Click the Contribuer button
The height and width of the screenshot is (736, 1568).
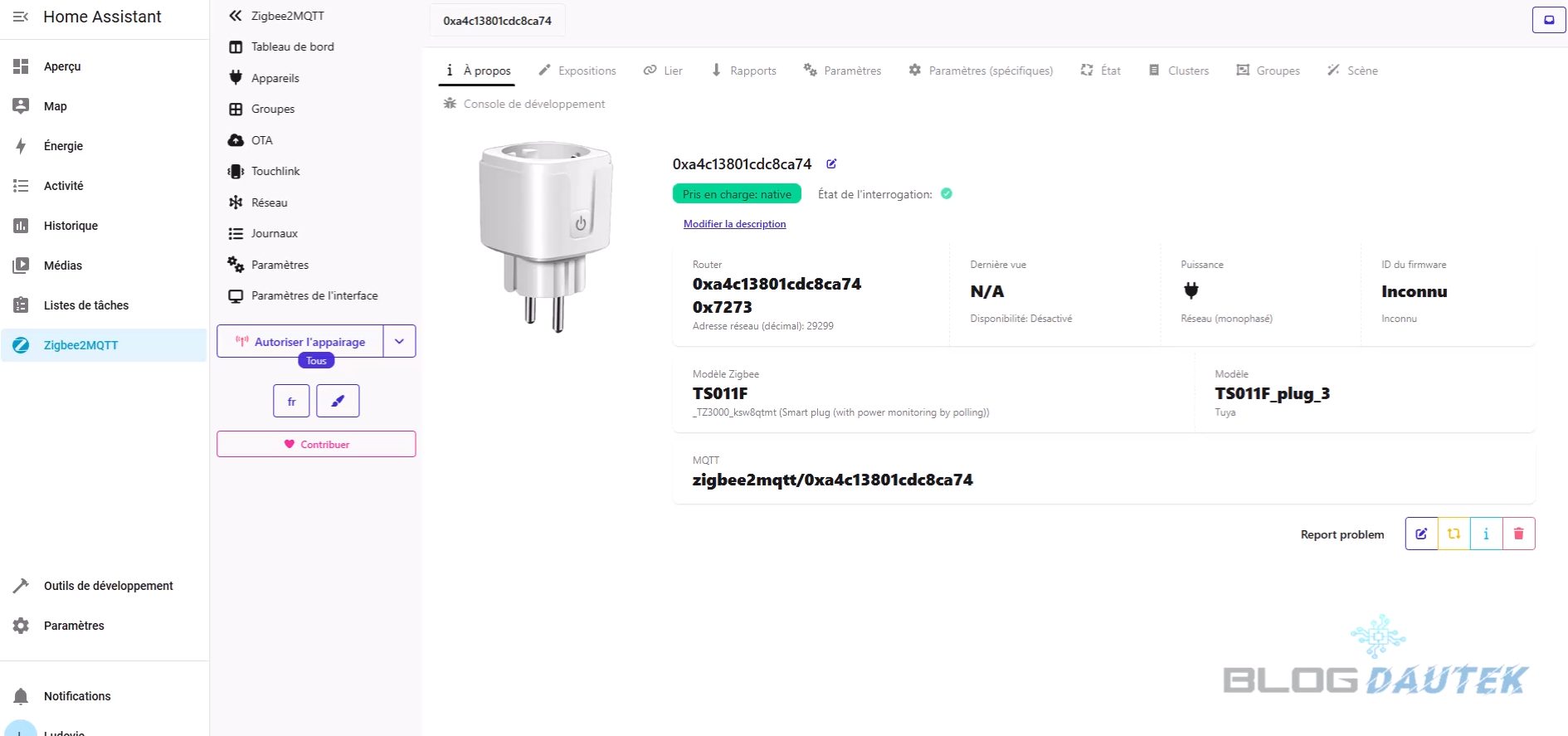(x=316, y=444)
